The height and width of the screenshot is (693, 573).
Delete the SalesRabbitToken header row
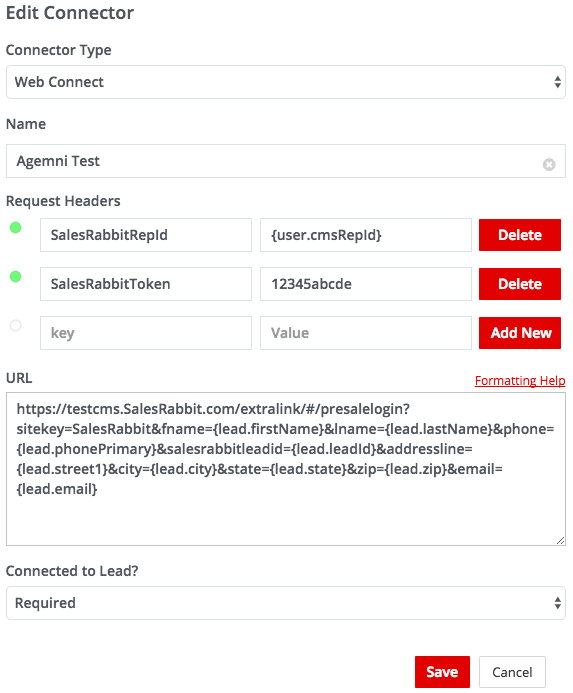pos(520,284)
